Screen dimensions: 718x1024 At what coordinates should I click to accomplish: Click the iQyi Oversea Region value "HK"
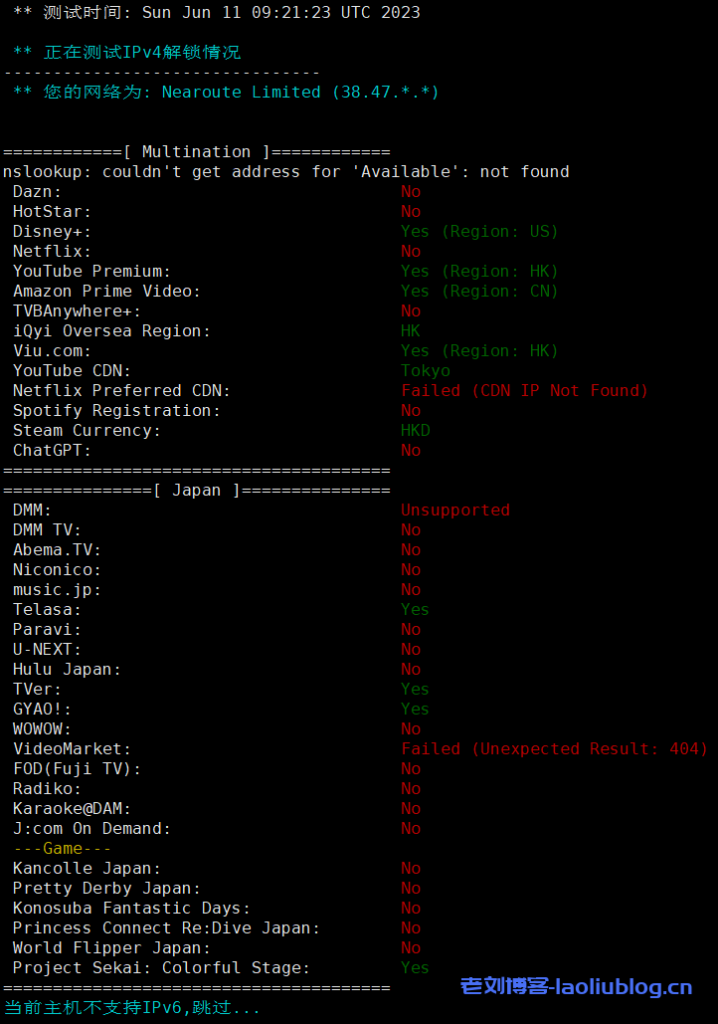click(411, 331)
